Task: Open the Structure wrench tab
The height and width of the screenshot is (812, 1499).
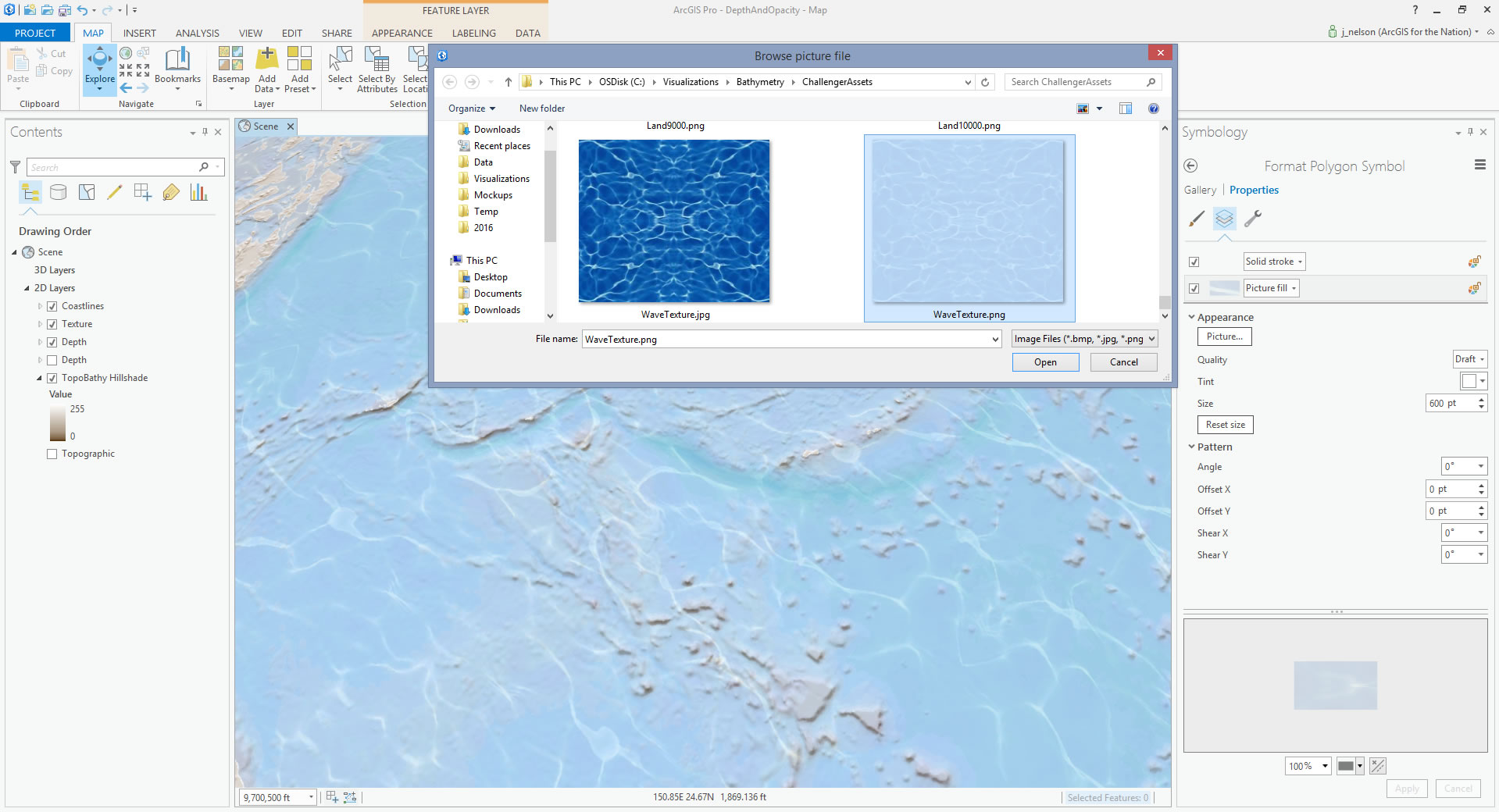Action: click(x=1253, y=219)
